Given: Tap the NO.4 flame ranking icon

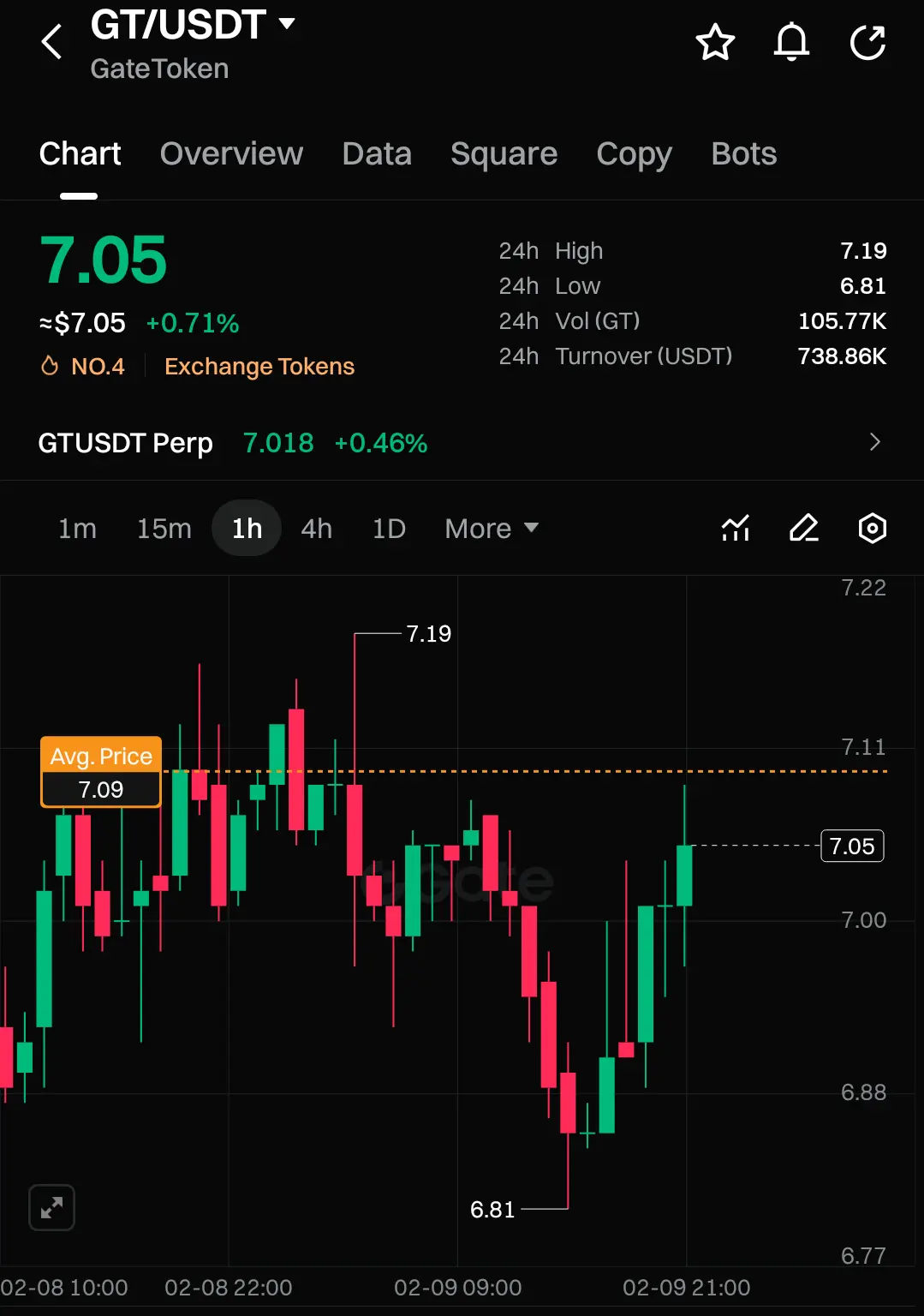Looking at the screenshot, I should [50, 366].
